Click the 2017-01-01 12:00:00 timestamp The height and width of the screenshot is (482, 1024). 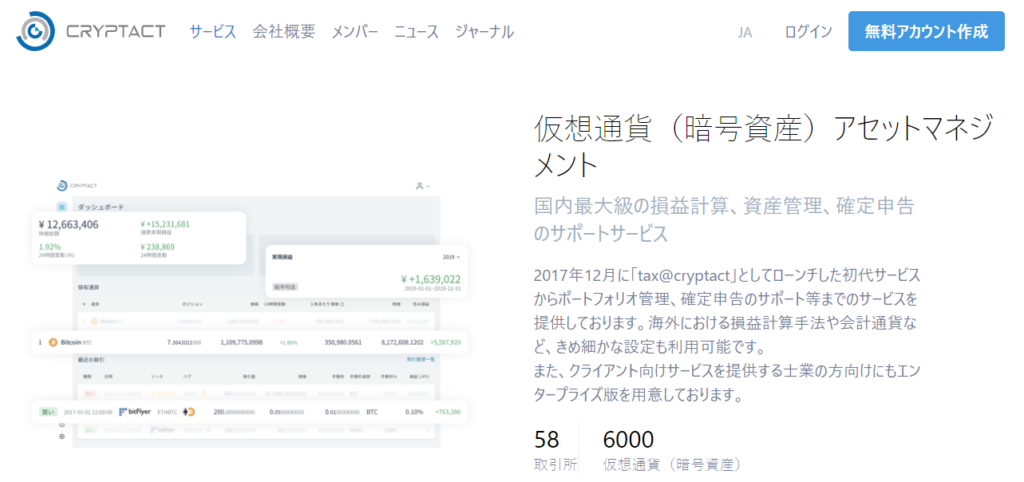[x=88, y=412]
